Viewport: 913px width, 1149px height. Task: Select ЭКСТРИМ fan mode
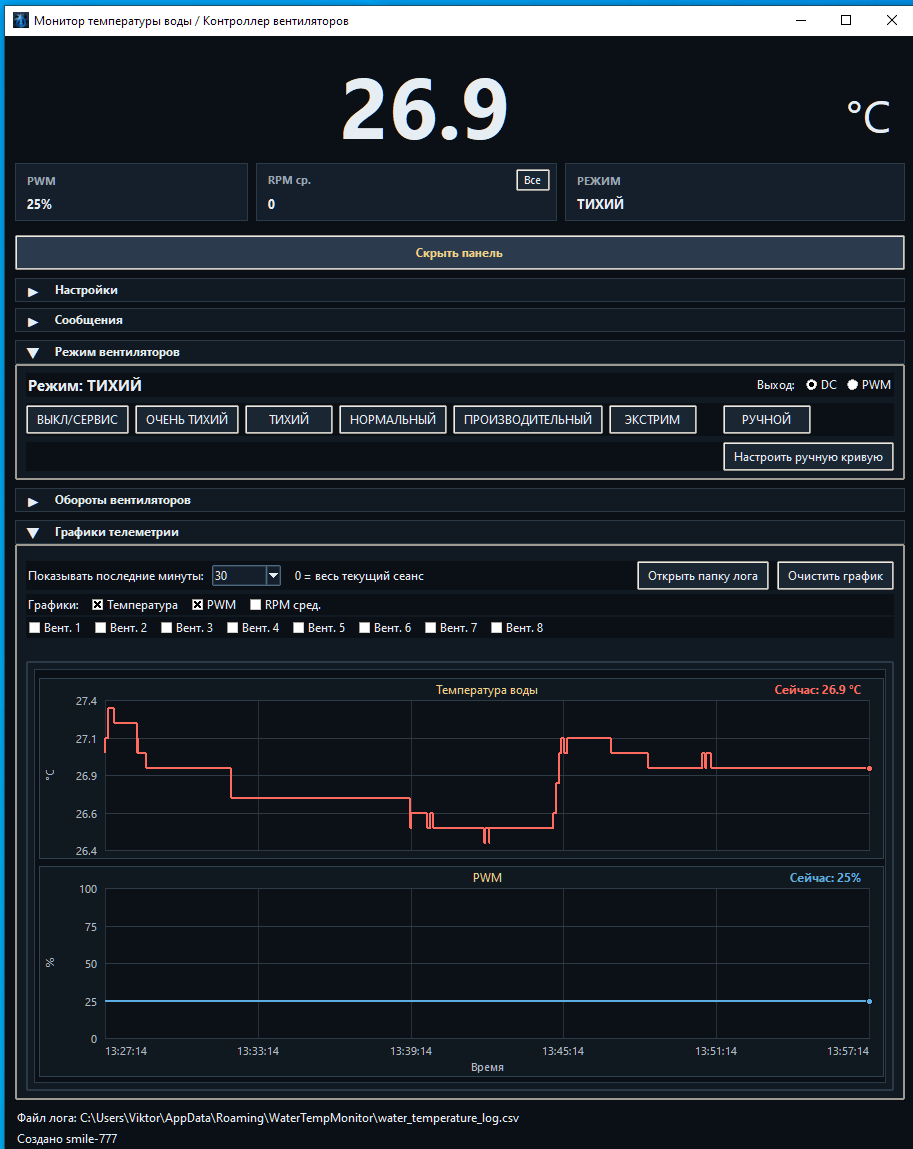pos(652,420)
